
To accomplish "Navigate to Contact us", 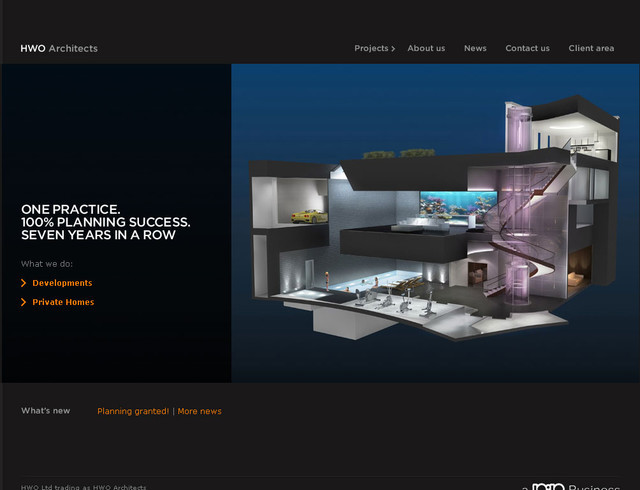I will tap(527, 48).
